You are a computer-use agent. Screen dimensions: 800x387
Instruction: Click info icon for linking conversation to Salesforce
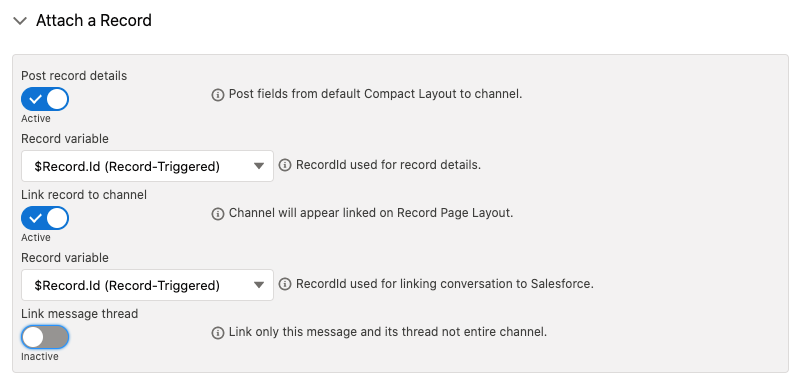pyautogui.click(x=285, y=284)
